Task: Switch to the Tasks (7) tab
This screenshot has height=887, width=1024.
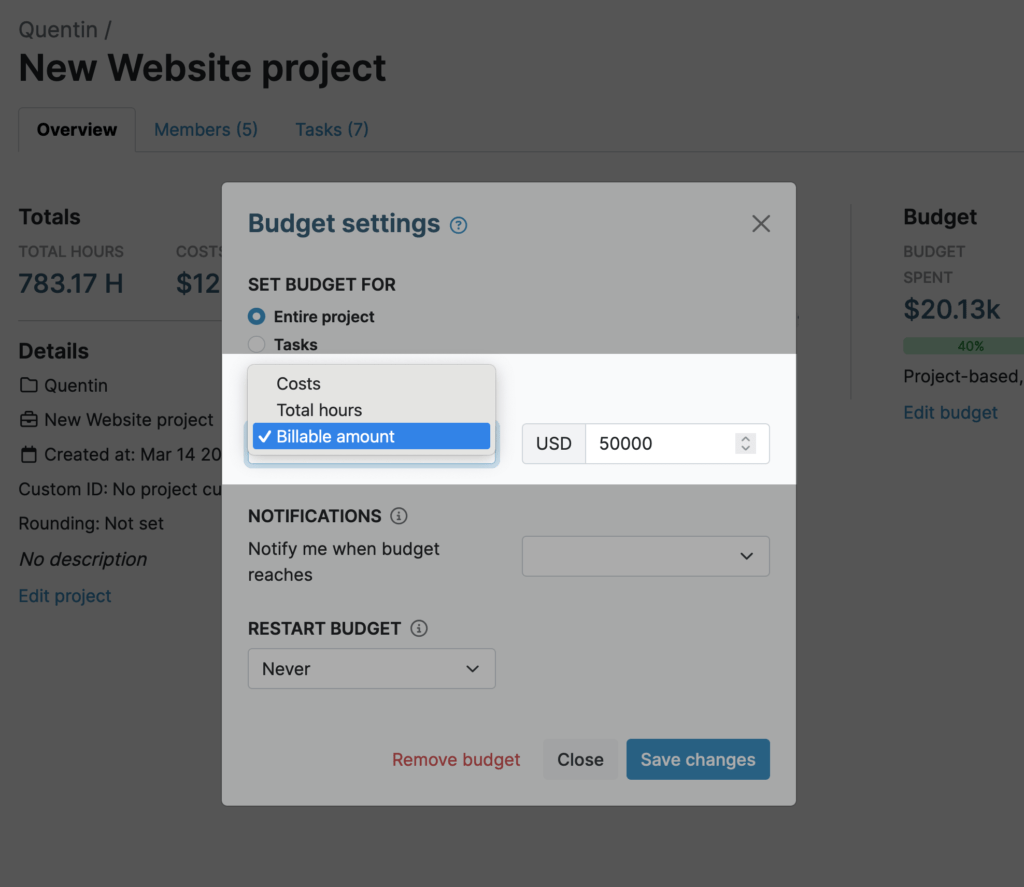Action: pos(331,129)
